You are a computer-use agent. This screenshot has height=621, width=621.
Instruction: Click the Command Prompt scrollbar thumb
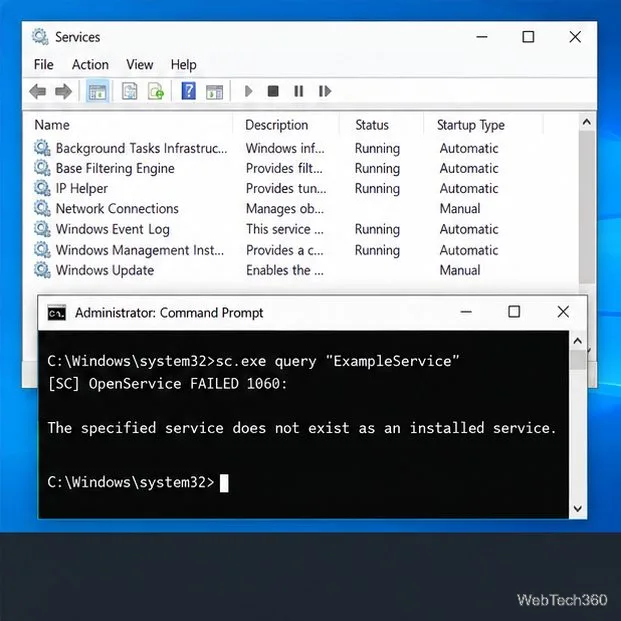pyautogui.click(x=578, y=360)
